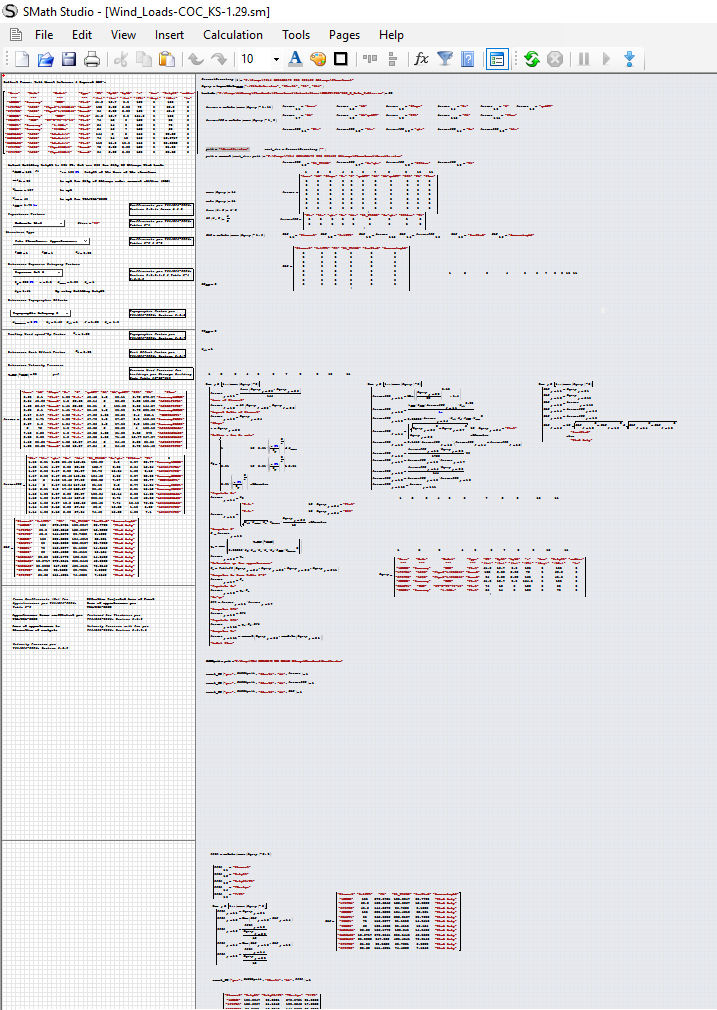Toggle the highlighted side panel button

[x=497, y=59]
